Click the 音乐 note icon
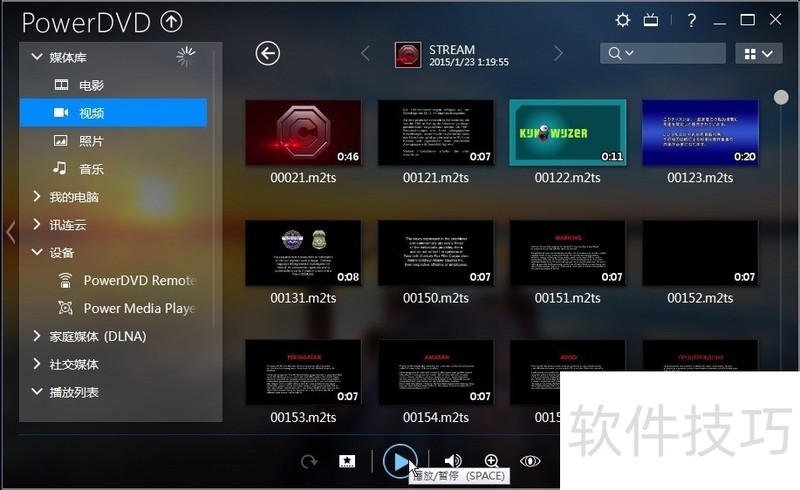800x490 pixels. [x=60, y=168]
